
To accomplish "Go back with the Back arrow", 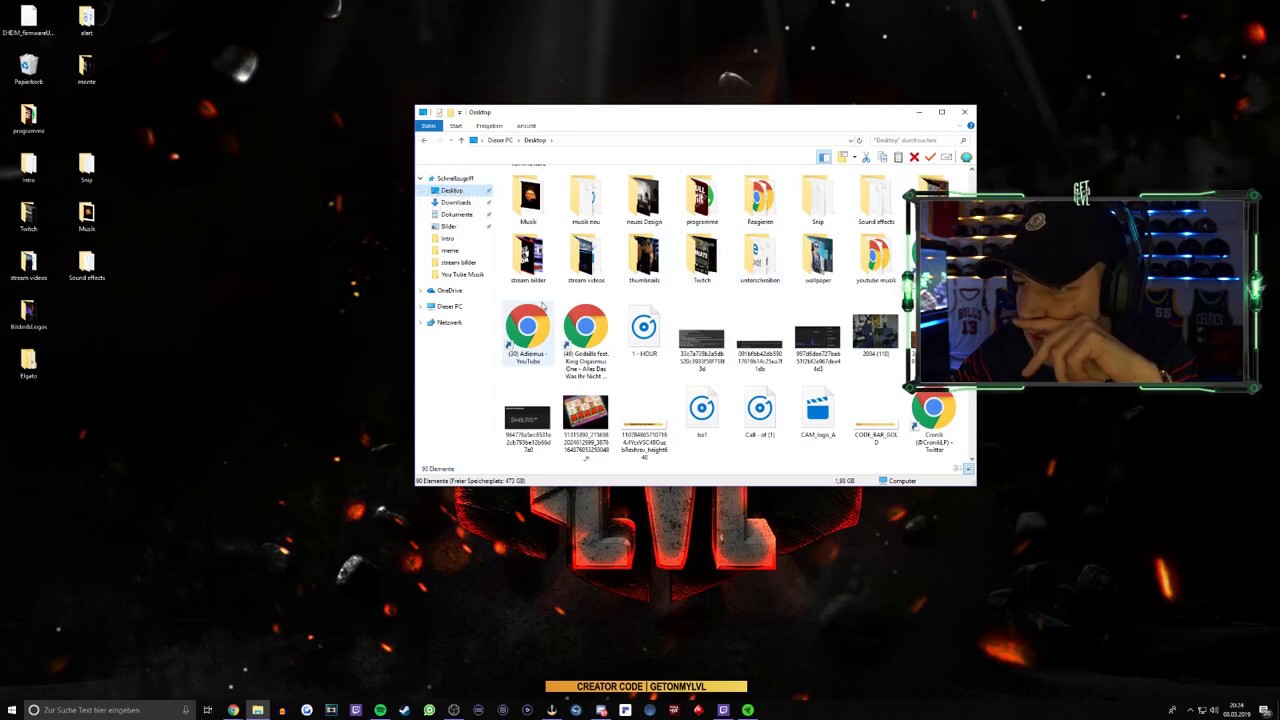I will [x=424, y=140].
